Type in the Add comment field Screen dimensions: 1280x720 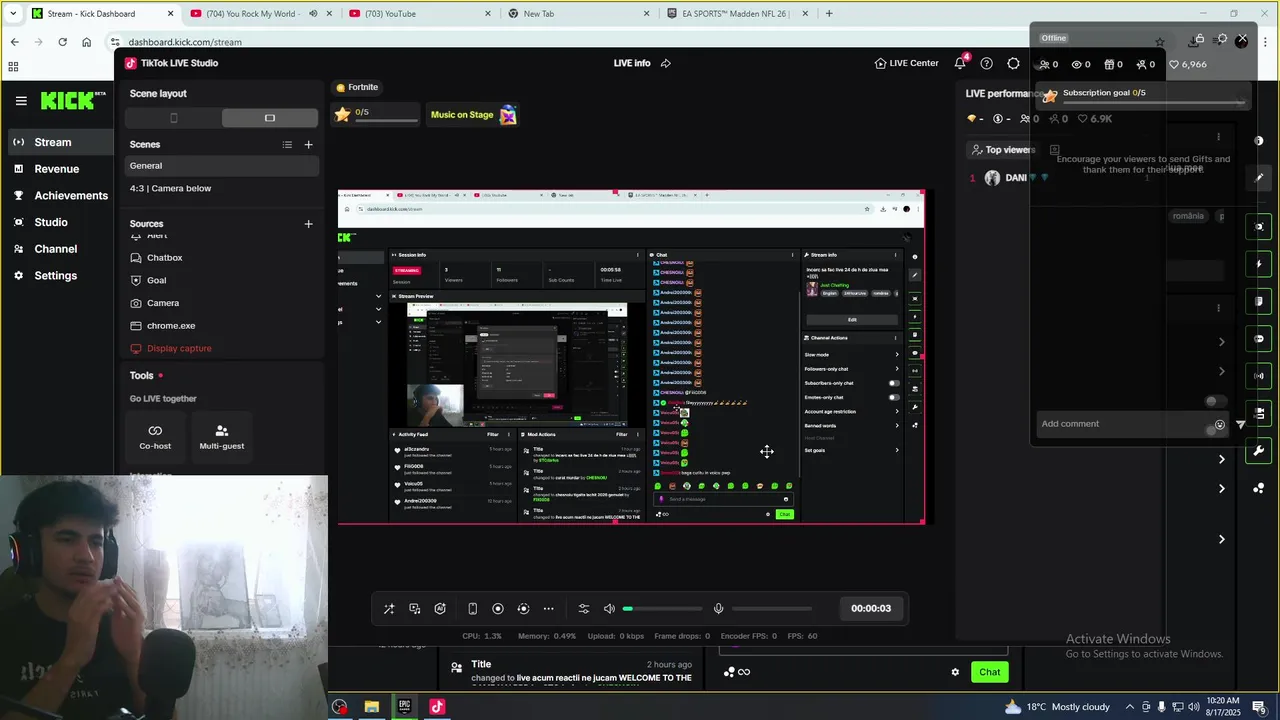point(1120,424)
